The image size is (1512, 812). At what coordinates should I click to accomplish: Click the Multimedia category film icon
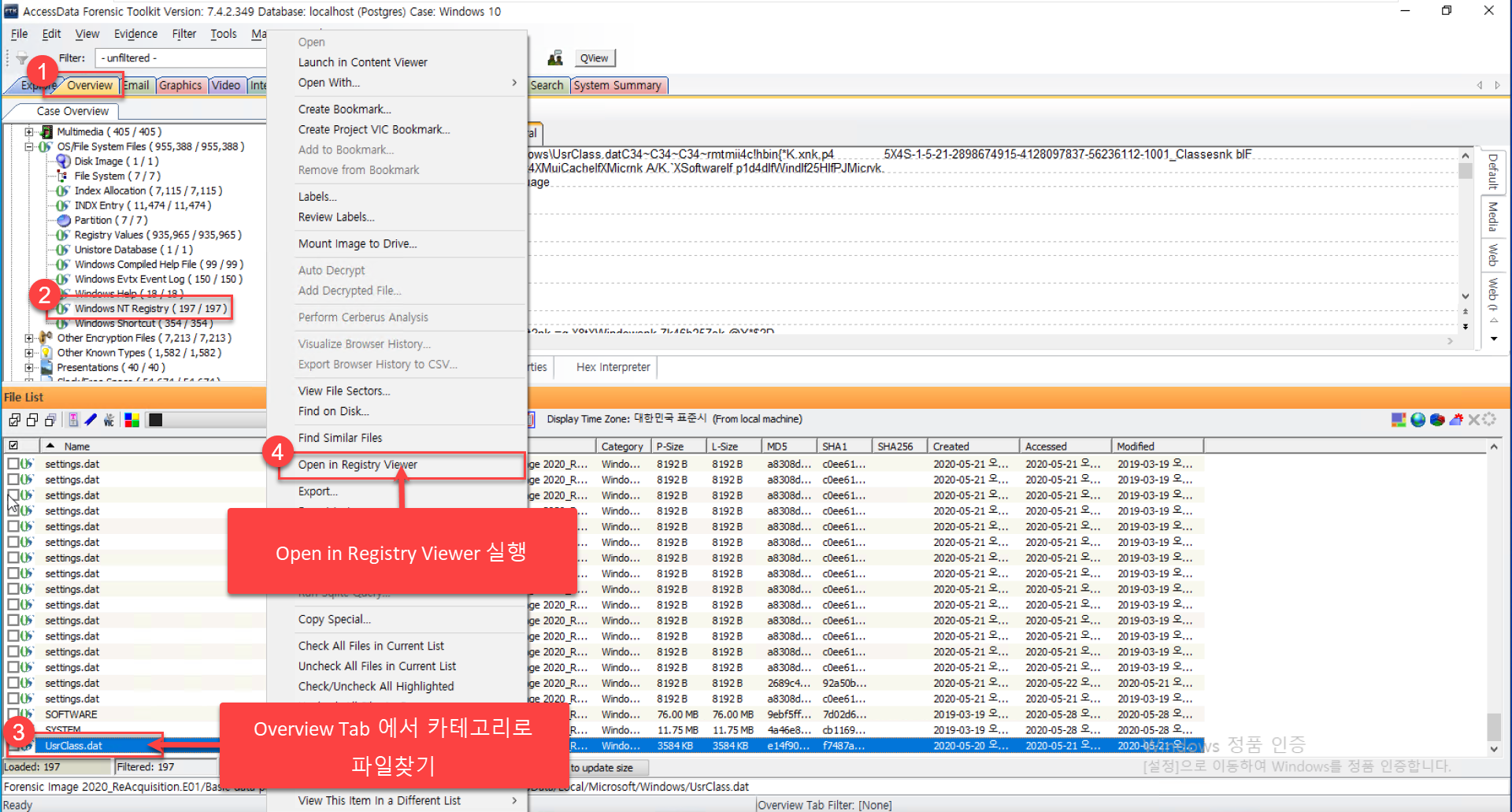(x=47, y=132)
